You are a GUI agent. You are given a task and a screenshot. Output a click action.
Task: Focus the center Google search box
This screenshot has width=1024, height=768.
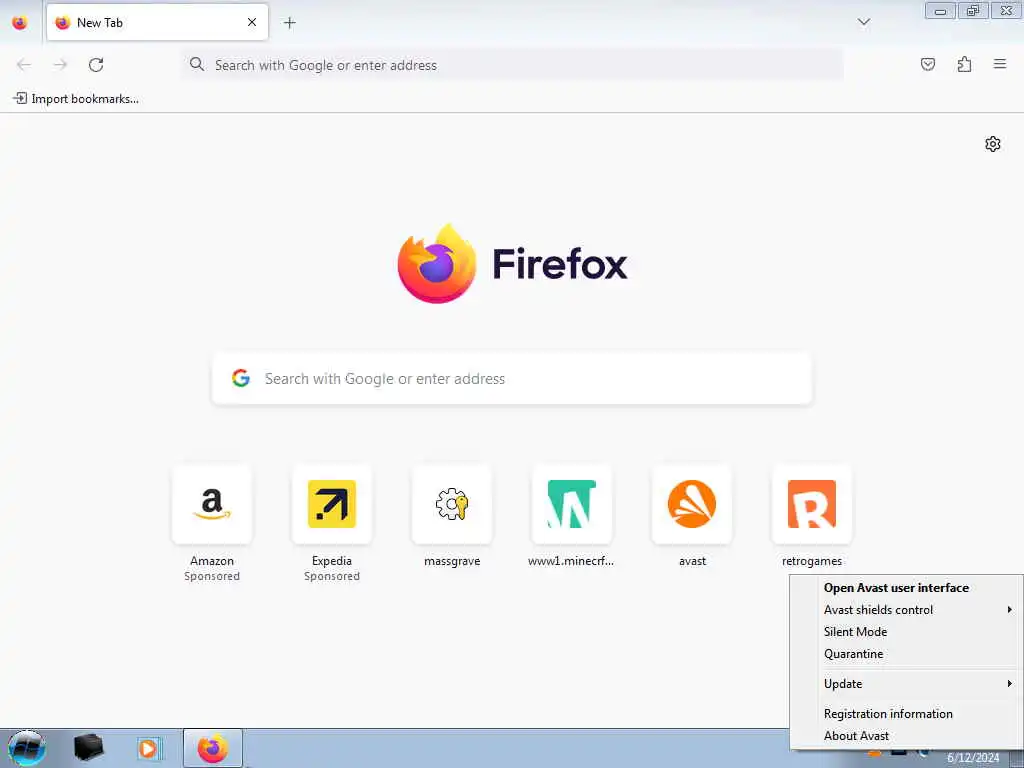[512, 379]
